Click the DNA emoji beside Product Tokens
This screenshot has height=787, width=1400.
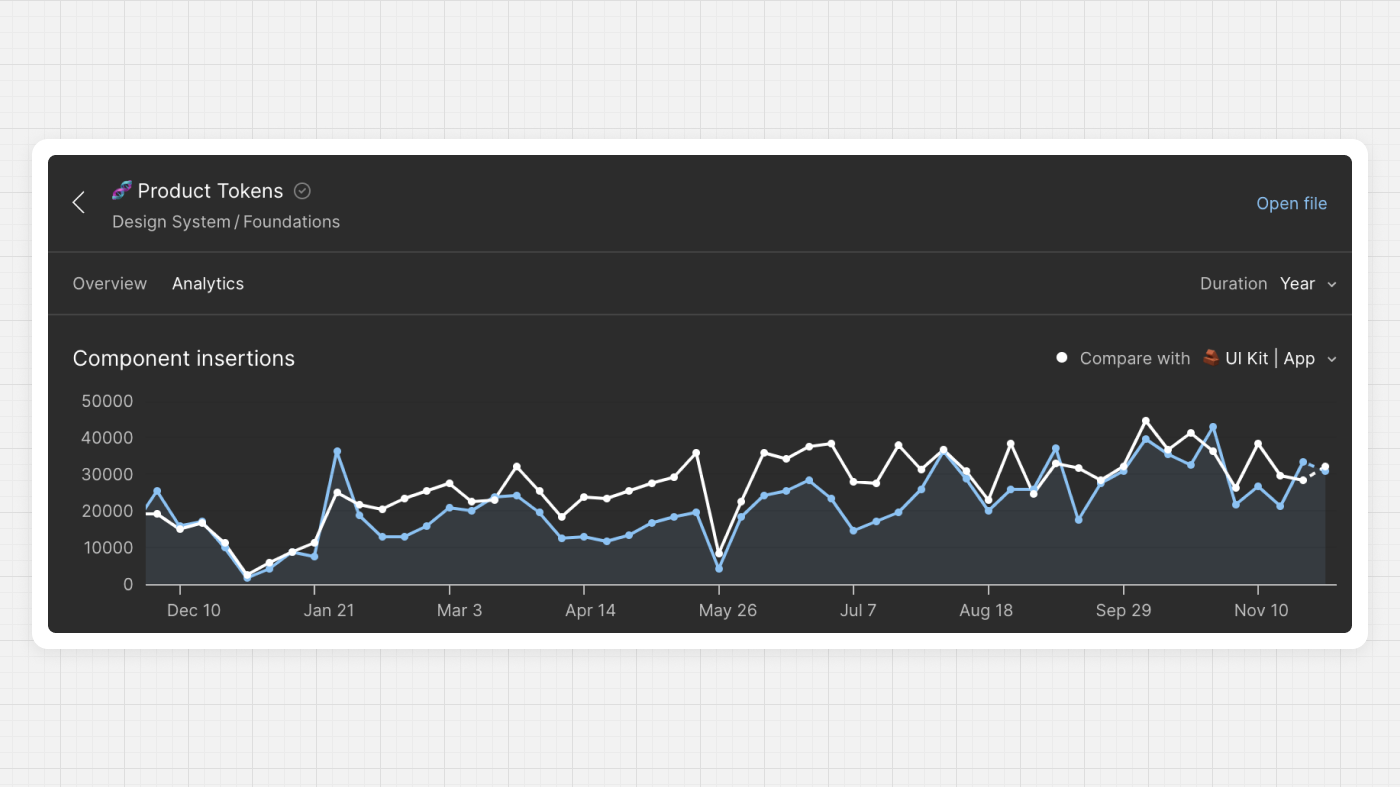tap(120, 190)
